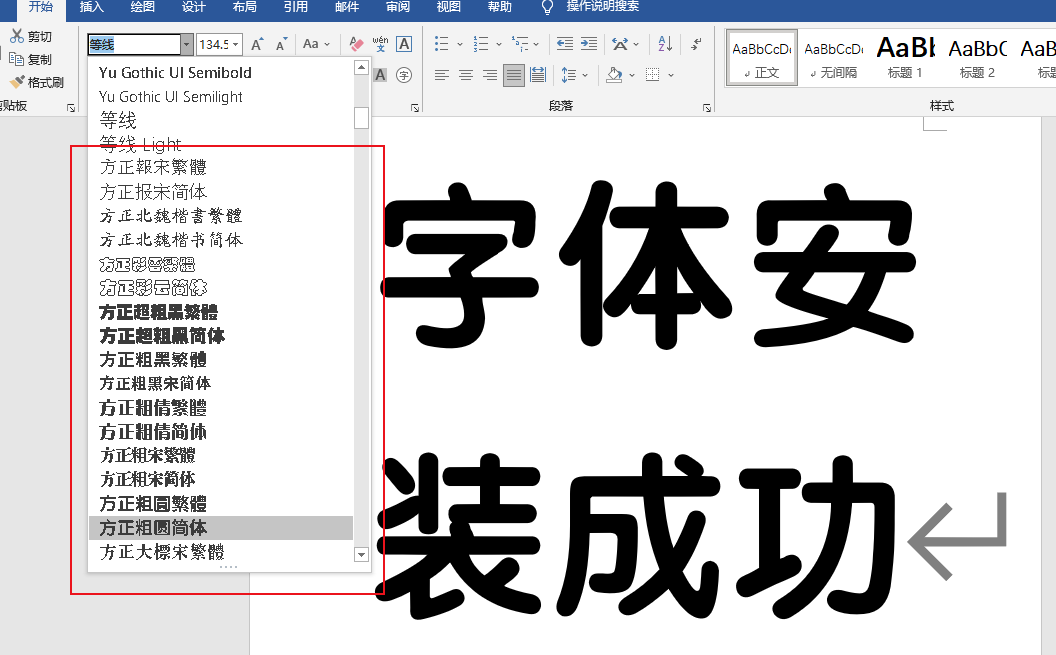
Task: Select the Phonetic Guide wén icon
Action: 381,44
